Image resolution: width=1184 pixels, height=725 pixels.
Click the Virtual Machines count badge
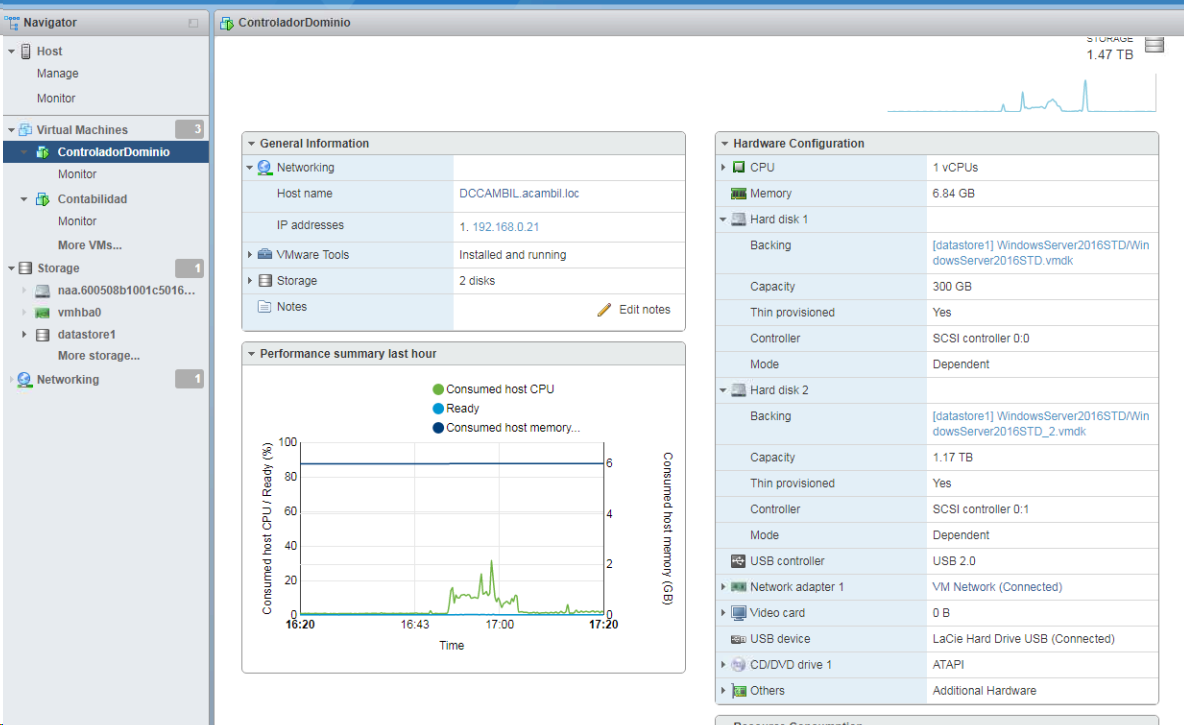(189, 129)
